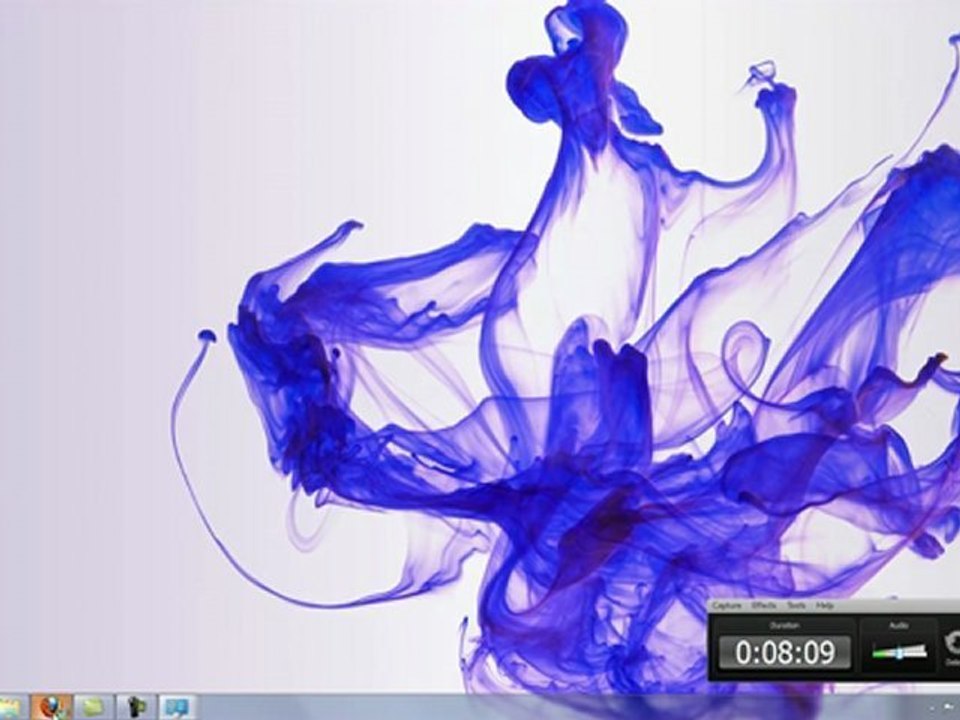960x720 pixels.
Task: Open the Tools menu in the recorder
Action: point(797,606)
